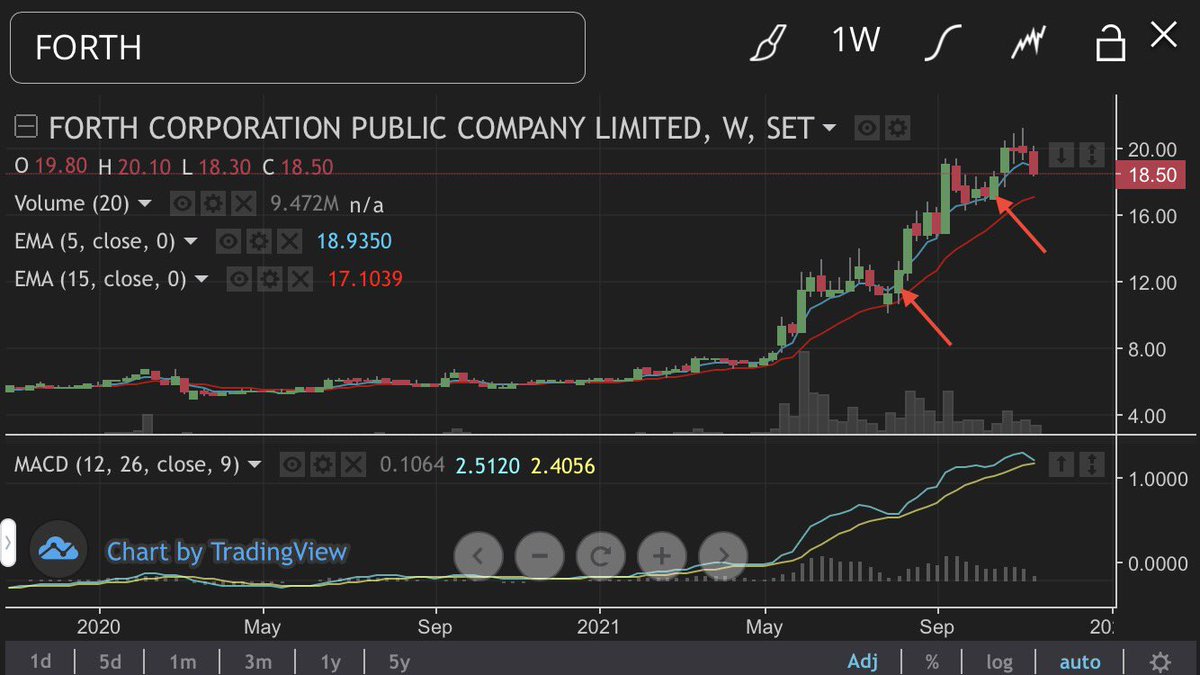This screenshot has width=1200, height=675.
Task: Expand the MACD (12, 26, close, 9) dropdown
Action: (x=254, y=465)
